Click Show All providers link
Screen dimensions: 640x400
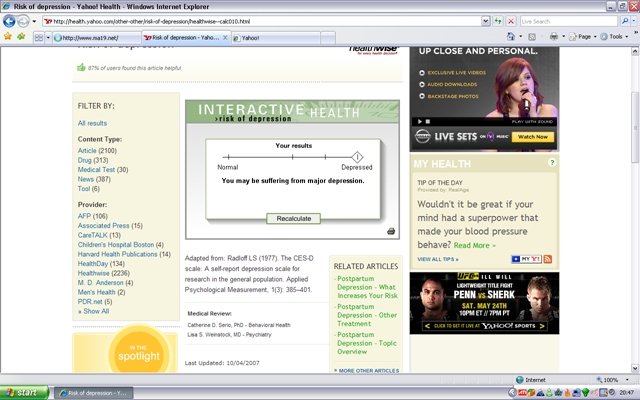[93, 311]
